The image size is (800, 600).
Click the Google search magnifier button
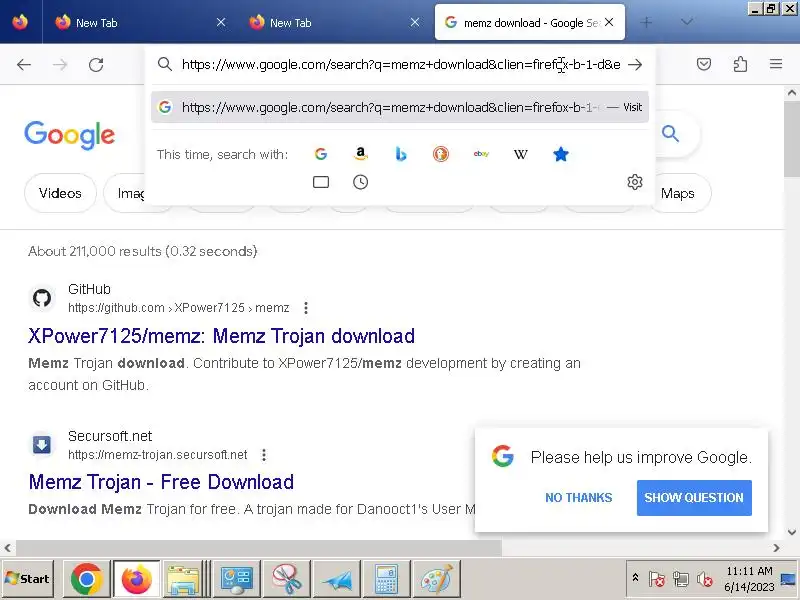[x=670, y=134]
